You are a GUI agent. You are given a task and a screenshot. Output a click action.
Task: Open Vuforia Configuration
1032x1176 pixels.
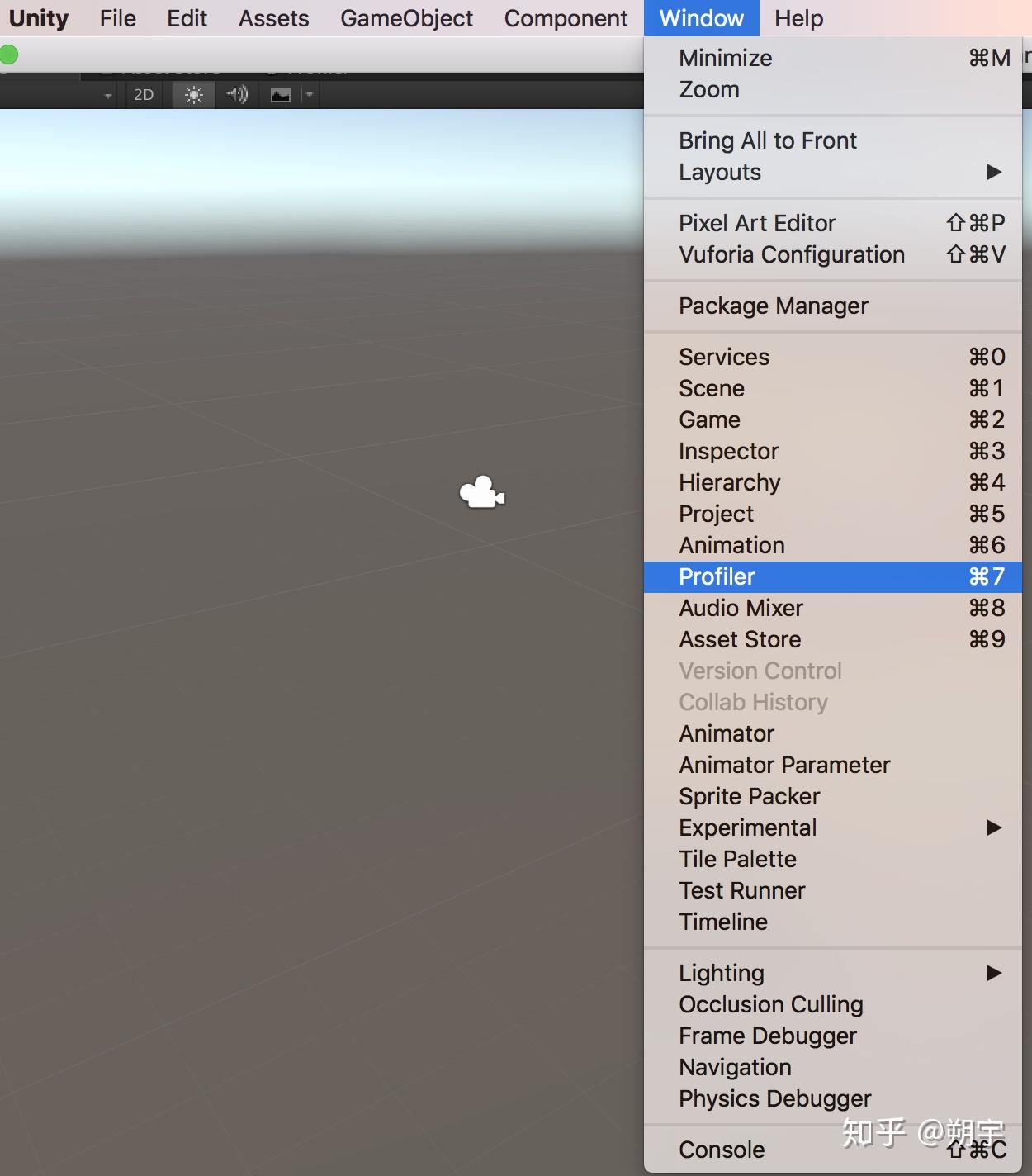833,254
